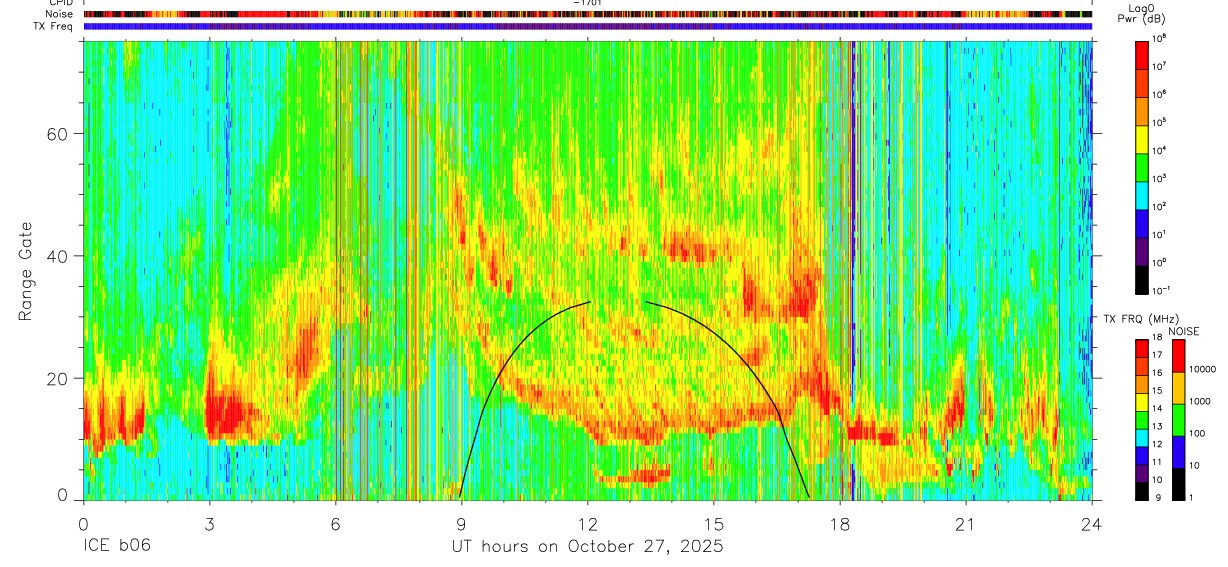Click the 9 tick label on UT hours axis
Viewport: 1228px width, 567px height.
coord(461,523)
